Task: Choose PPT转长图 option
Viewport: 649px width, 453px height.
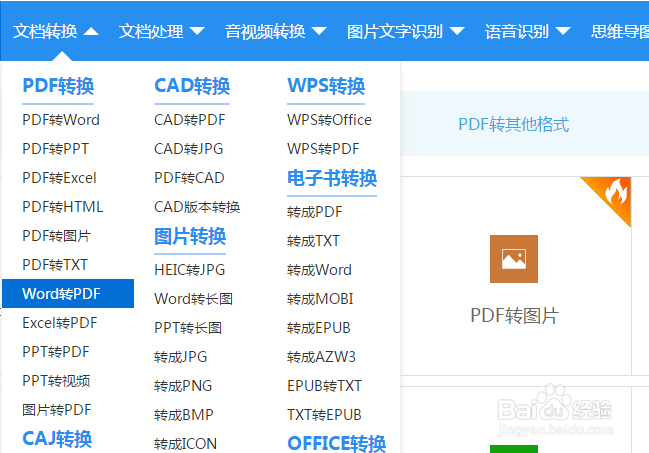Action: pos(188,328)
